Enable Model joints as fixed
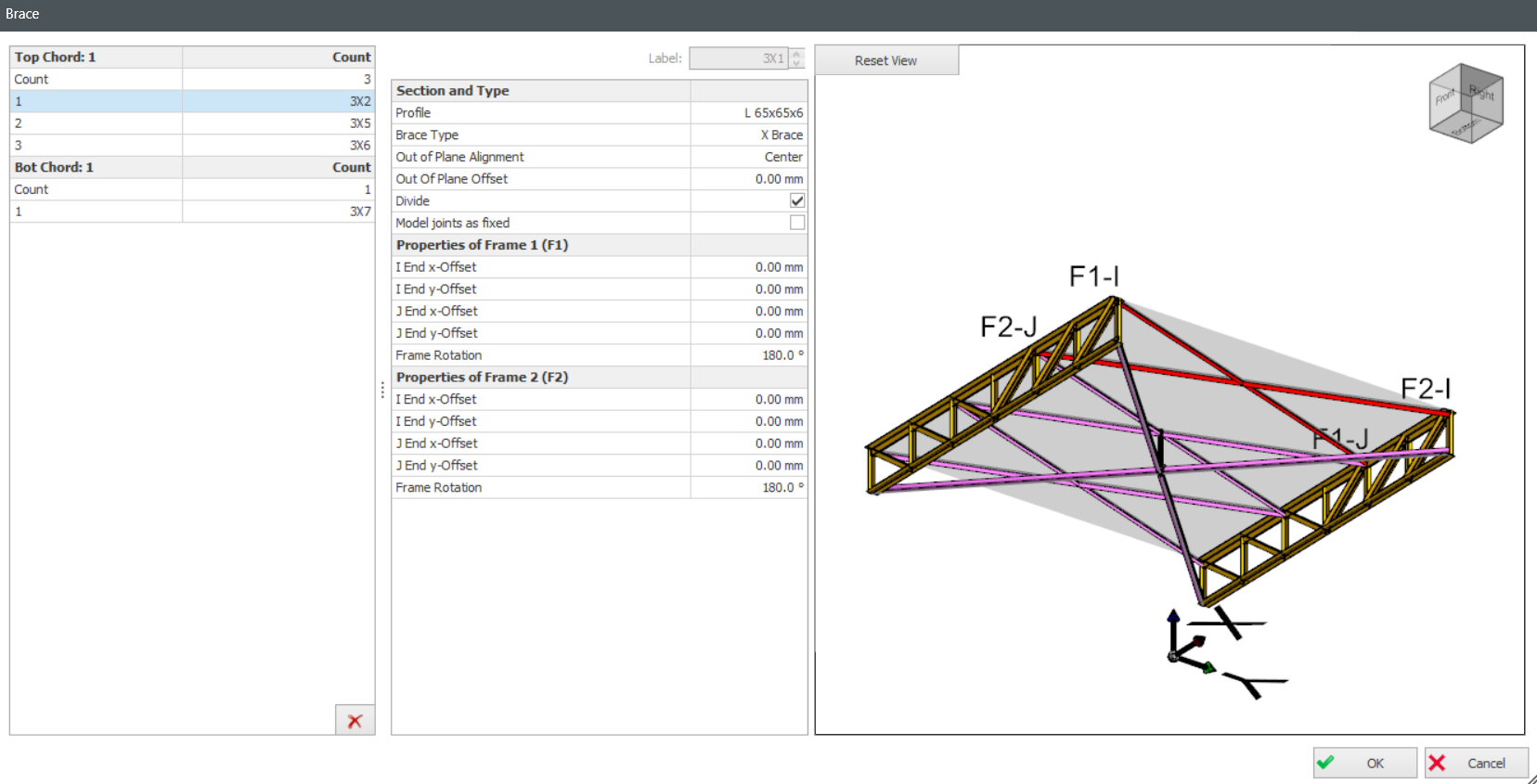This screenshot has width=1537, height=784. tap(796, 223)
